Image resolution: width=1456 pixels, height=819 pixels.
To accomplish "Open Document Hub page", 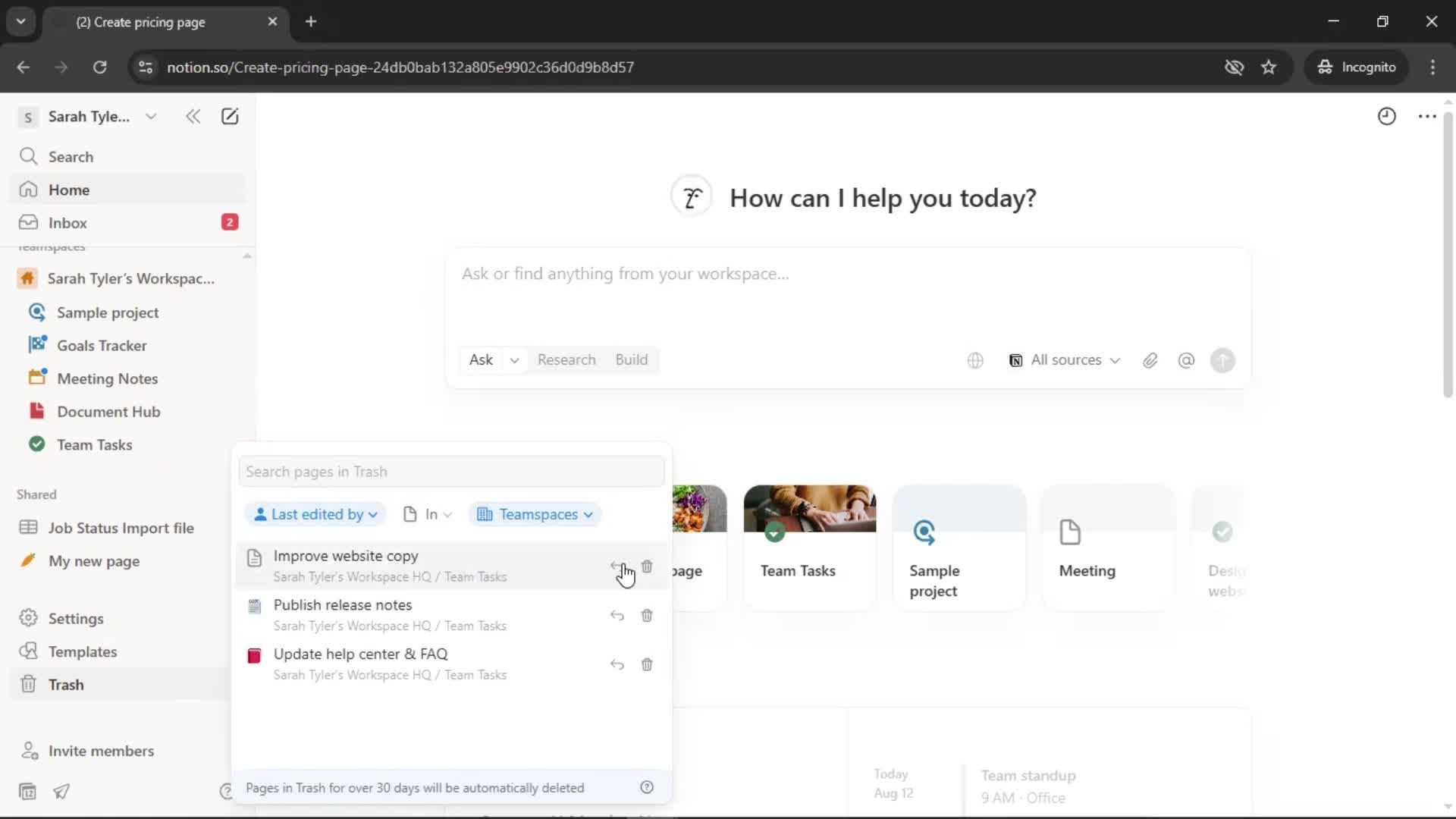I will point(127,411).
